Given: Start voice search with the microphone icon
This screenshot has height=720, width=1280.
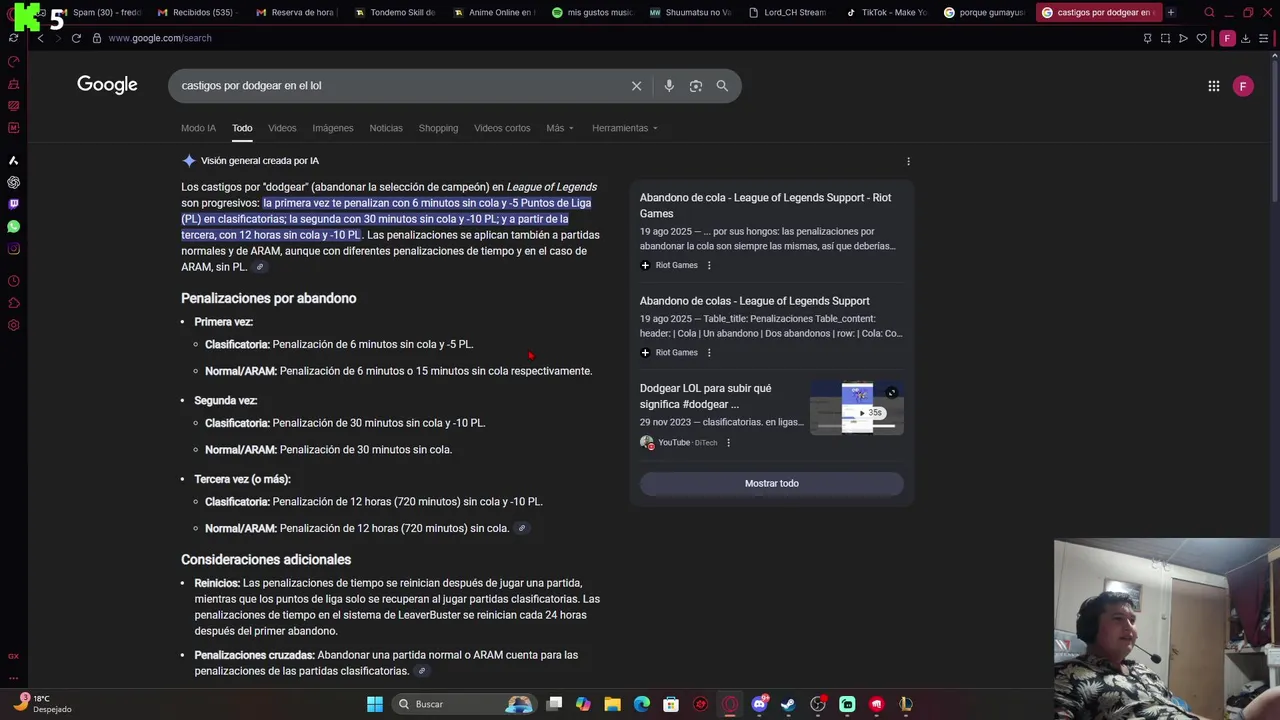Looking at the screenshot, I should [x=669, y=86].
